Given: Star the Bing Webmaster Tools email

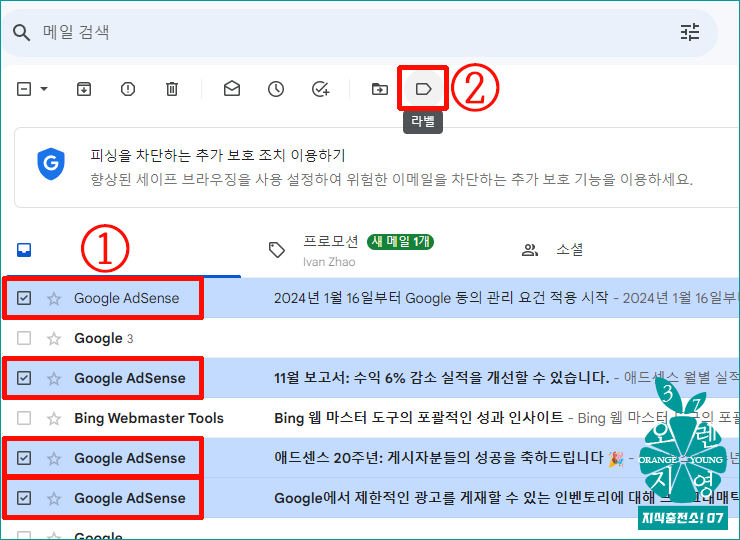Looking at the screenshot, I should 54,419.
